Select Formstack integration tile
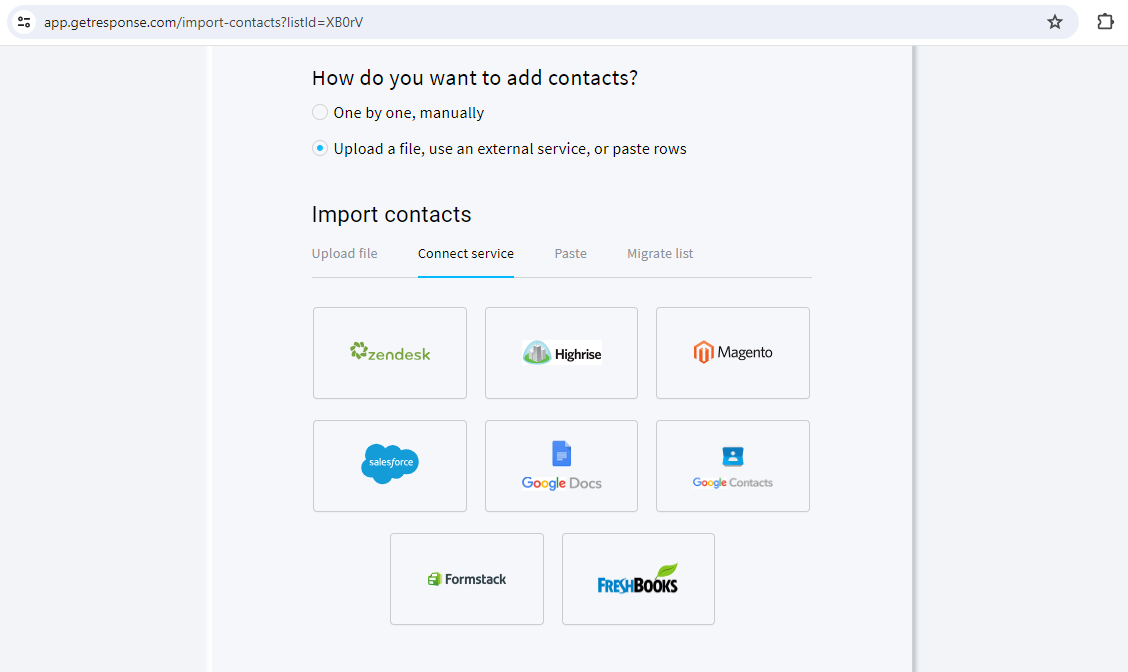Screen dimensions: 1128x672 point(466,578)
